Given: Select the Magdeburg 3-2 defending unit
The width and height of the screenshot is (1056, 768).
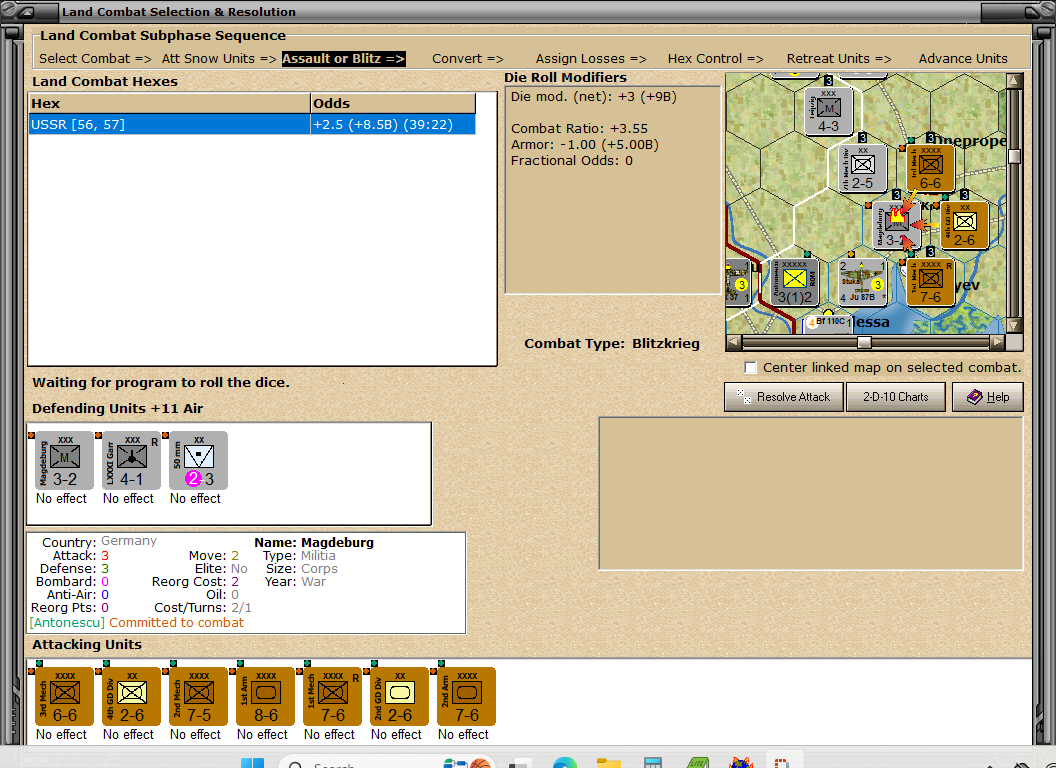Looking at the screenshot, I should pyautogui.click(x=65, y=461).
